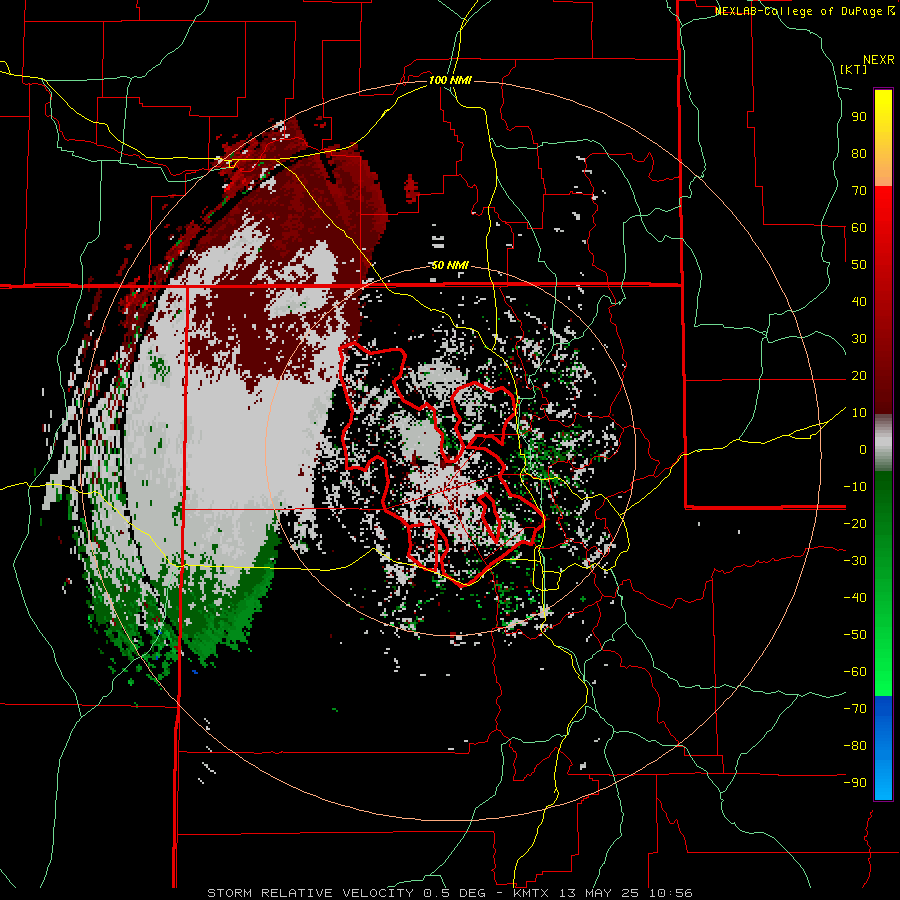Click the NEXR label above the color scale
The width and height of the screenshot is (900, 900).
[x=879, y=60]
